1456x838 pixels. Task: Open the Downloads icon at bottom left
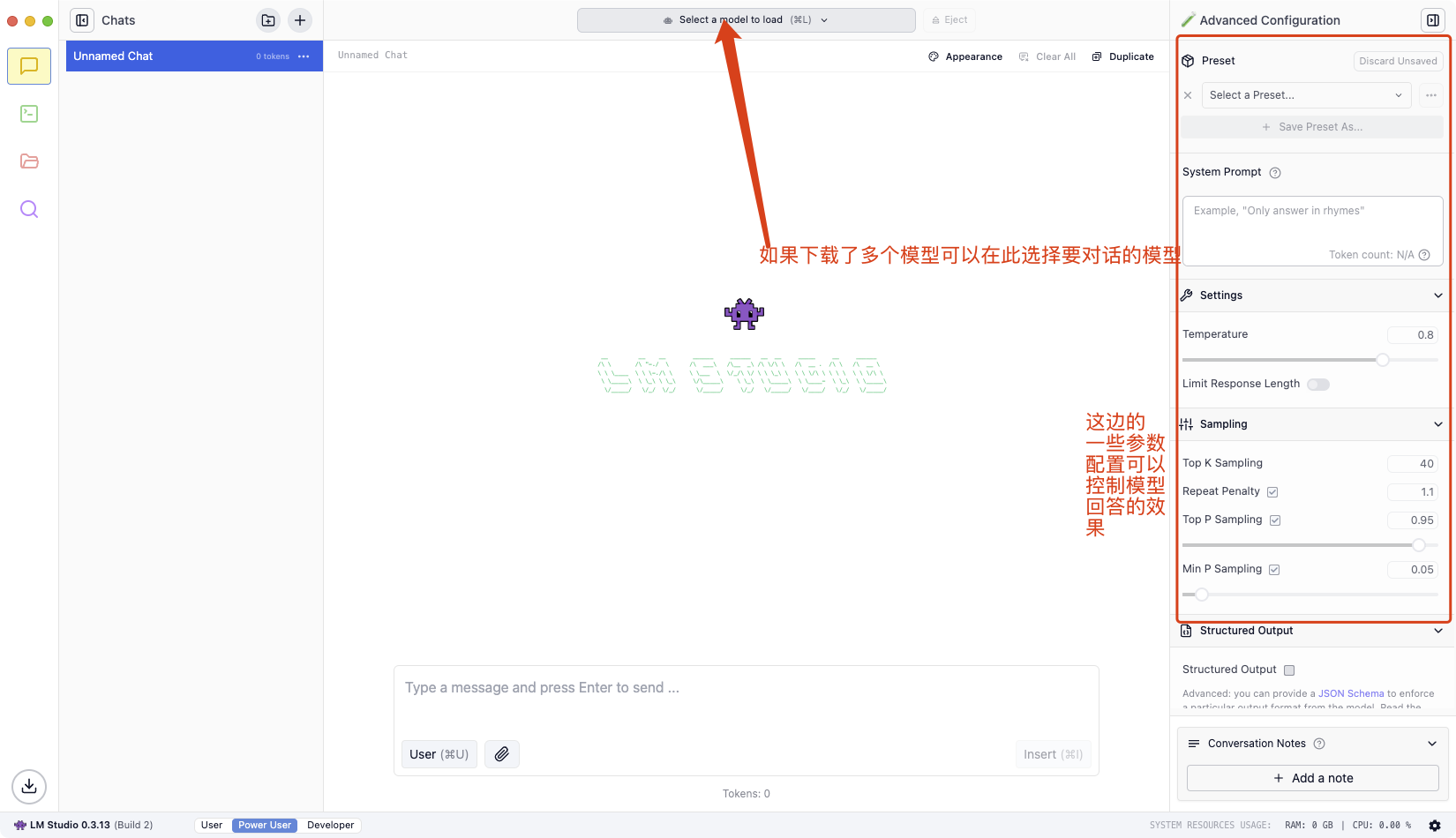29,786
